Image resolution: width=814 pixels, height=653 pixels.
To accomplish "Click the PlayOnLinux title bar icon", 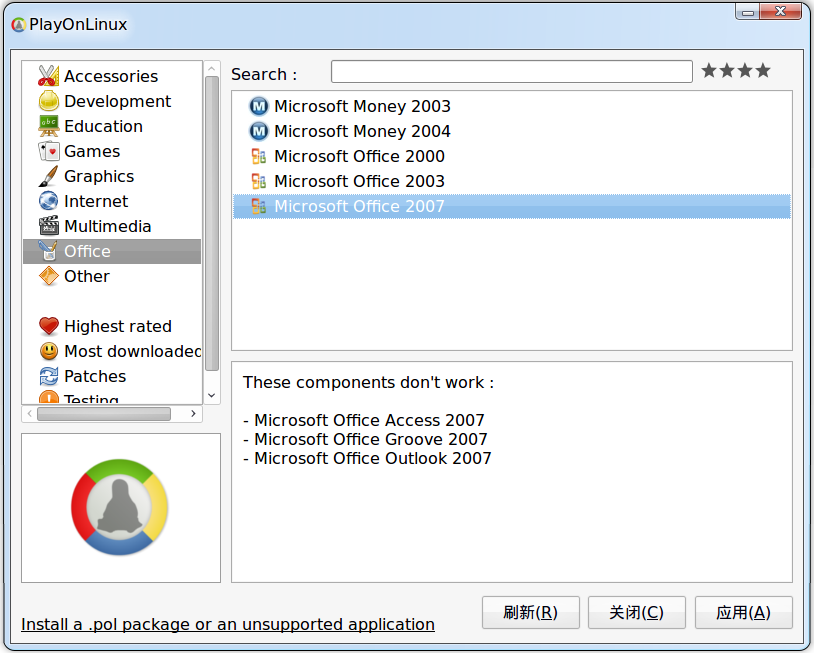I will coord(18,24).
